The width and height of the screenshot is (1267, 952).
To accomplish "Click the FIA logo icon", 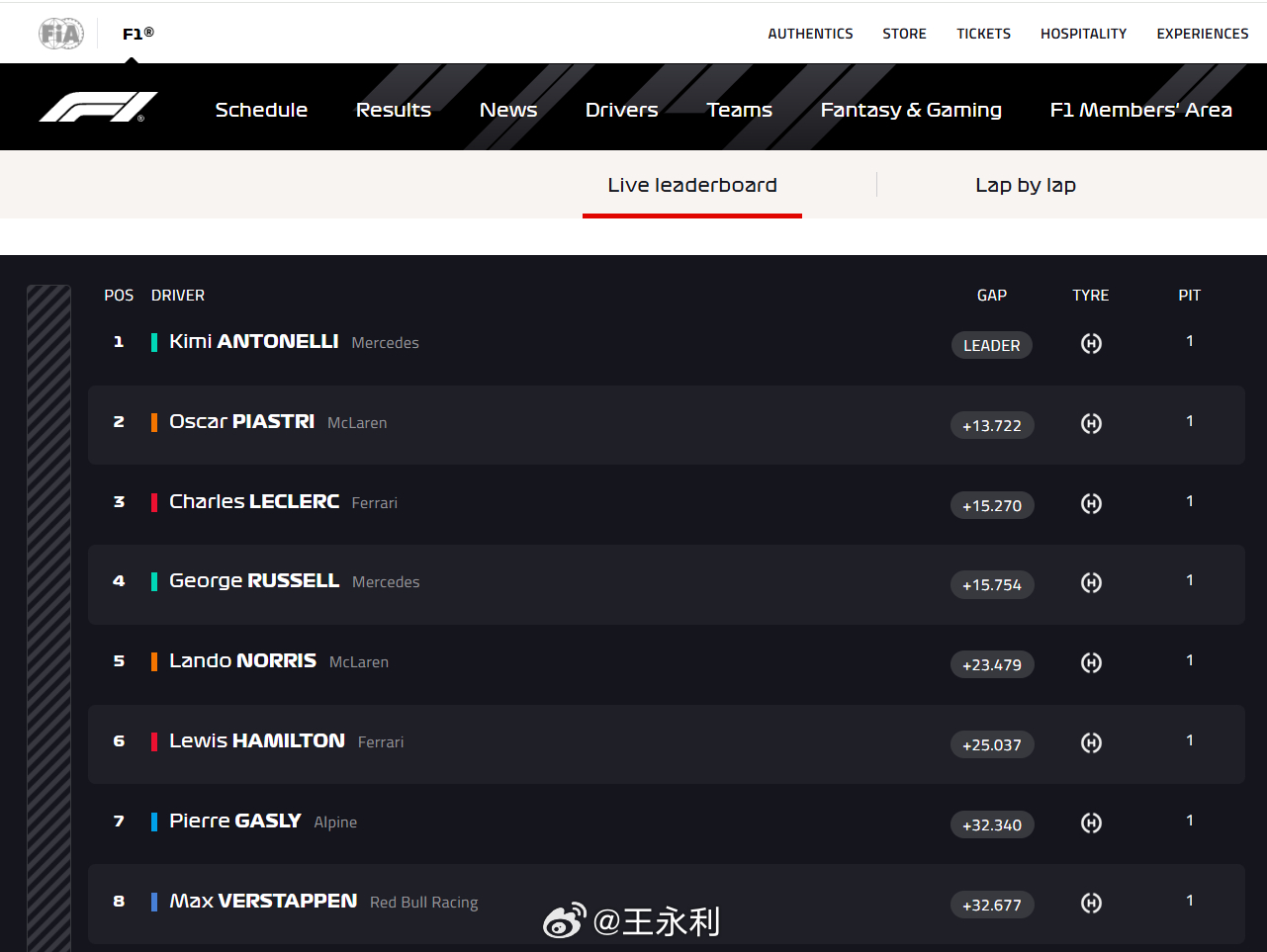I will coord(61,34).
